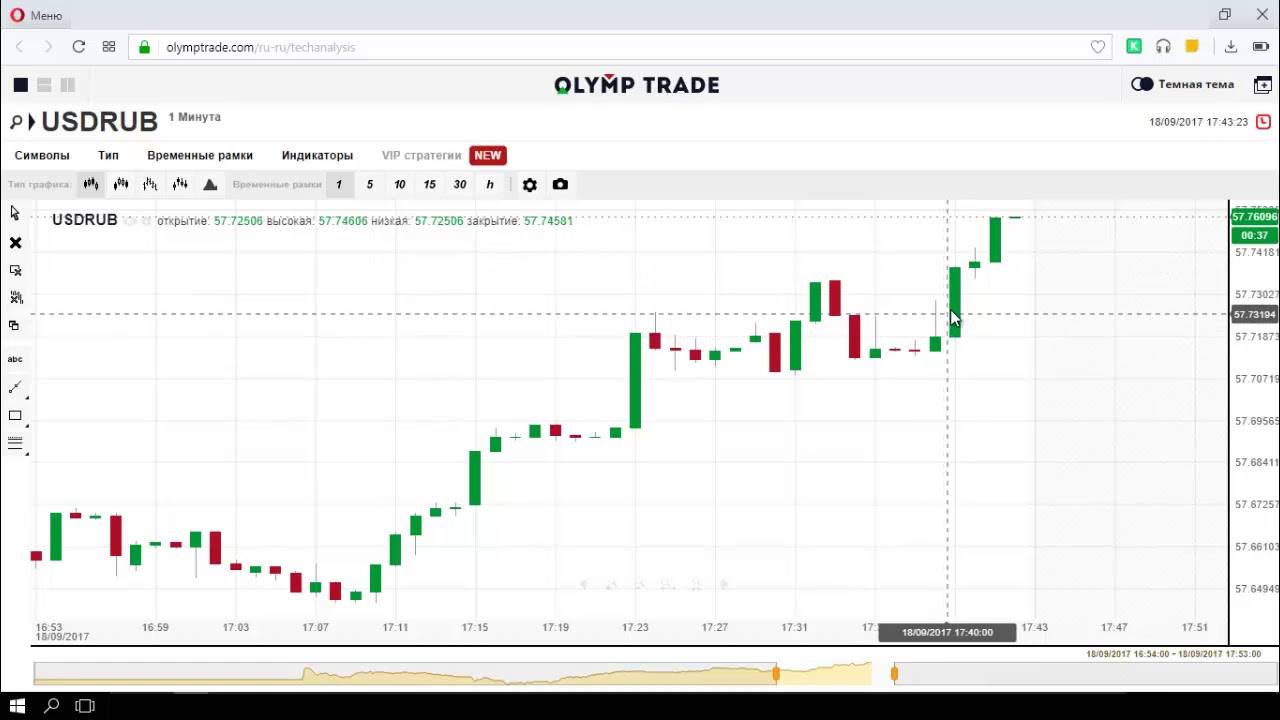Expand the USDRUB symbol arrow
Screen dimensions: 1280x720
[32, 122]
